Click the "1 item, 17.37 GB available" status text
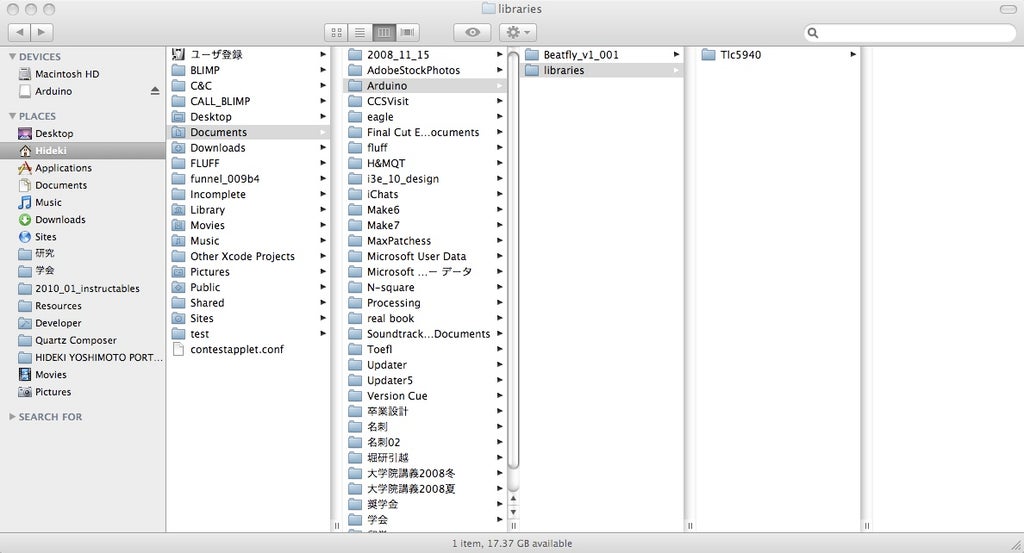The width and height of the screenshot is (1024, 553). [x=512, y=543]
